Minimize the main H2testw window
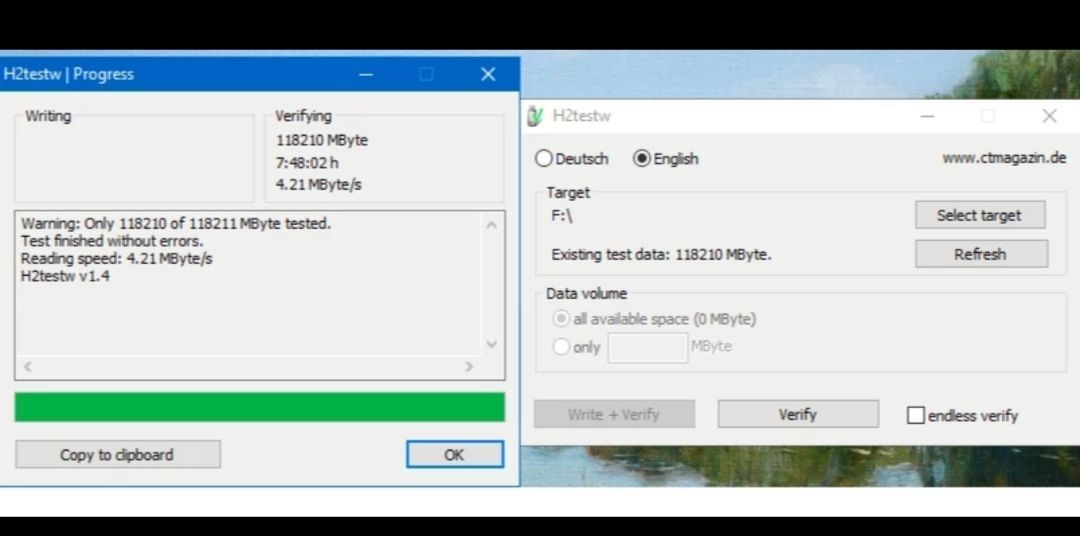Image resolution: width=1080 pixels, height=536 pixels. point(927,116)
